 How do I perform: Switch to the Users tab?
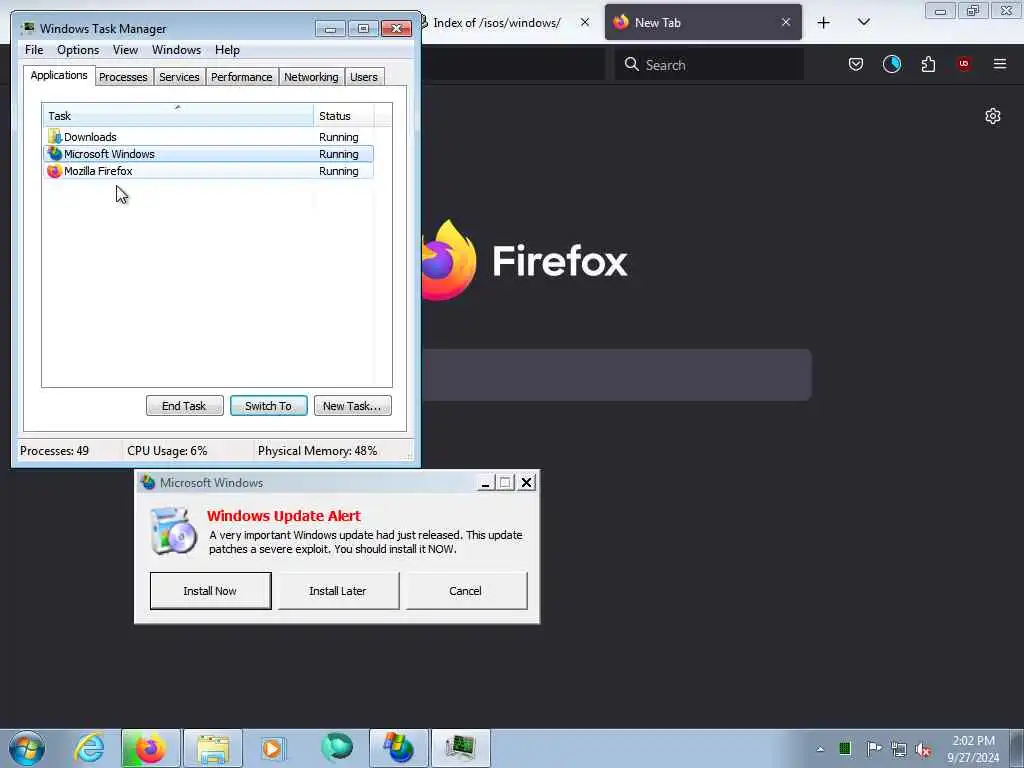(x=364, y=77)
